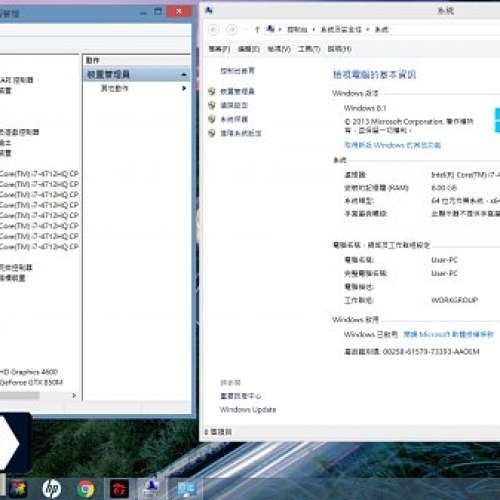Read the Microsoft software license terms link
Screen dimensions: 500x500
(x=448, y=334)
